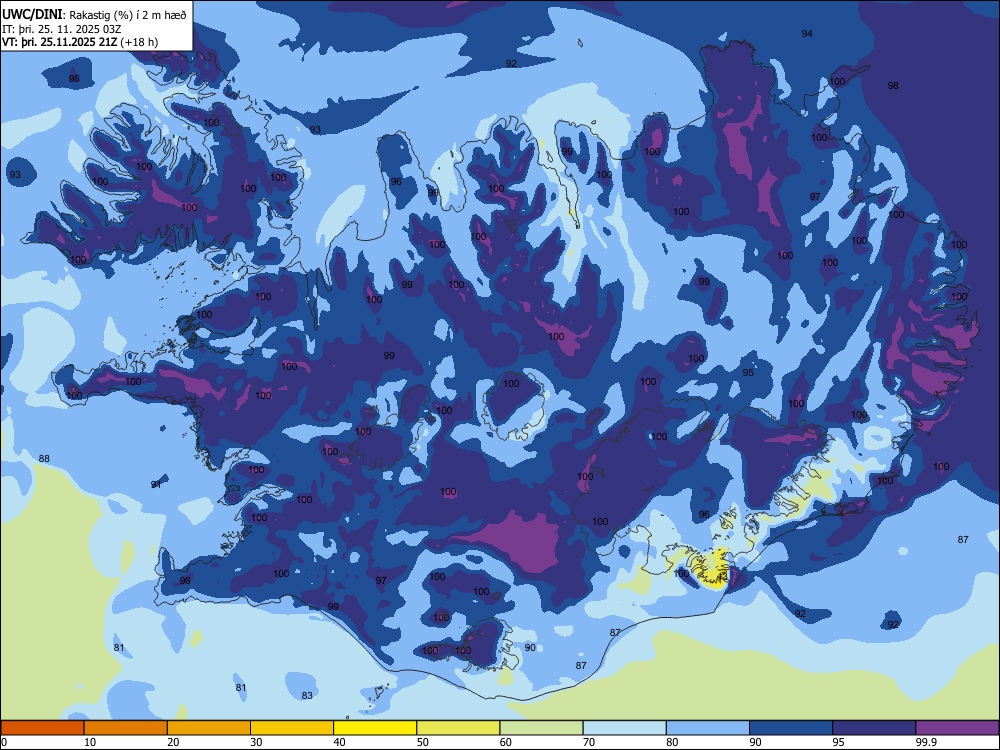Select the bright yellow 40–50 legend swatch
1000x750 pixels.
click(x=375, y=728)
